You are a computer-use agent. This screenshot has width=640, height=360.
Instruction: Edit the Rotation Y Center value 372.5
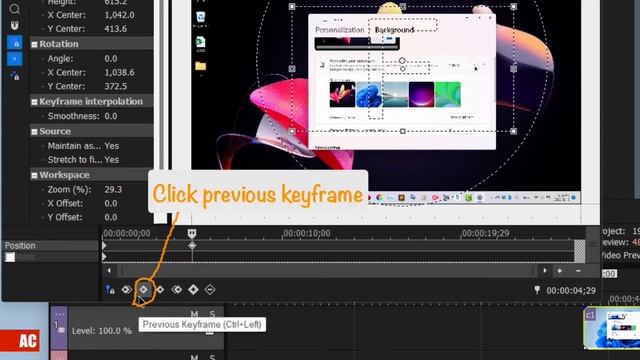point(116,86)
